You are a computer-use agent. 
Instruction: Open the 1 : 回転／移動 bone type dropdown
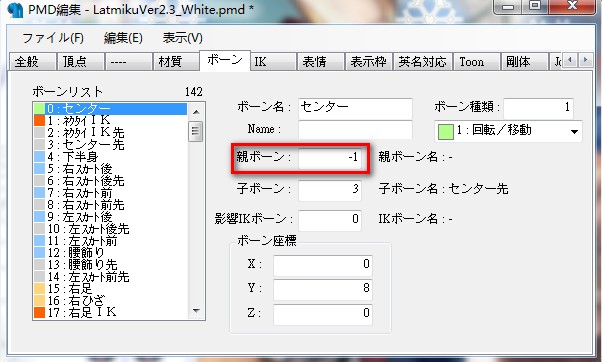508,131
